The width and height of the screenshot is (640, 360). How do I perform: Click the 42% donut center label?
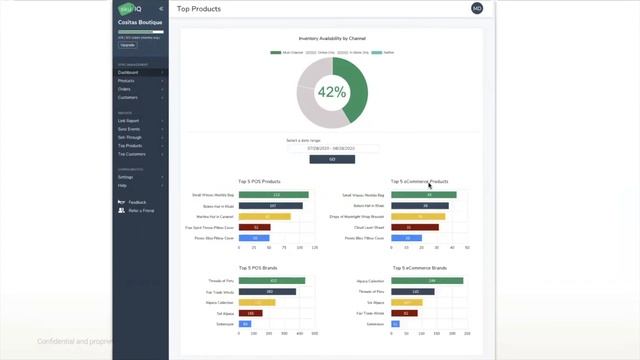332,92
